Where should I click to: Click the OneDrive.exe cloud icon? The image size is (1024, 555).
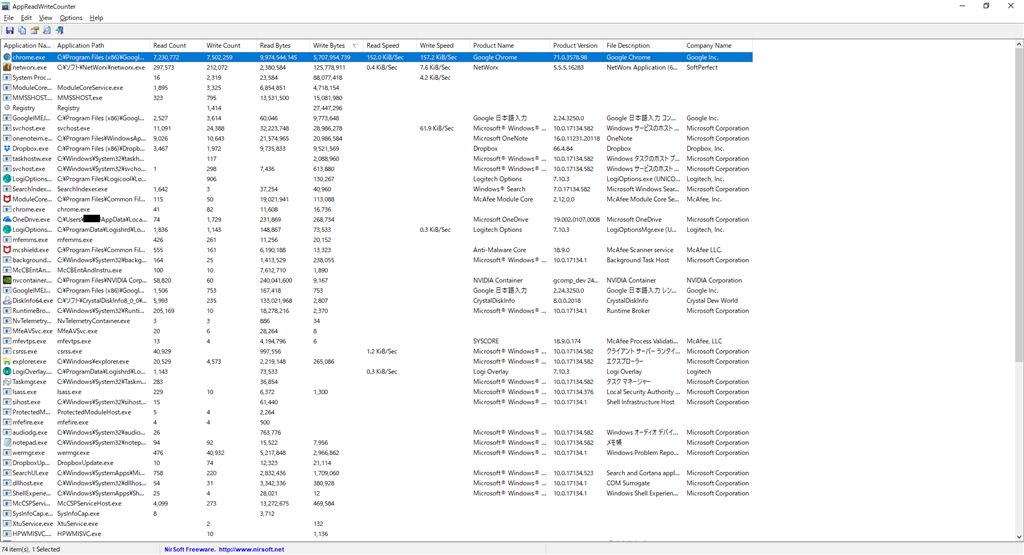[x=7, y=219]
